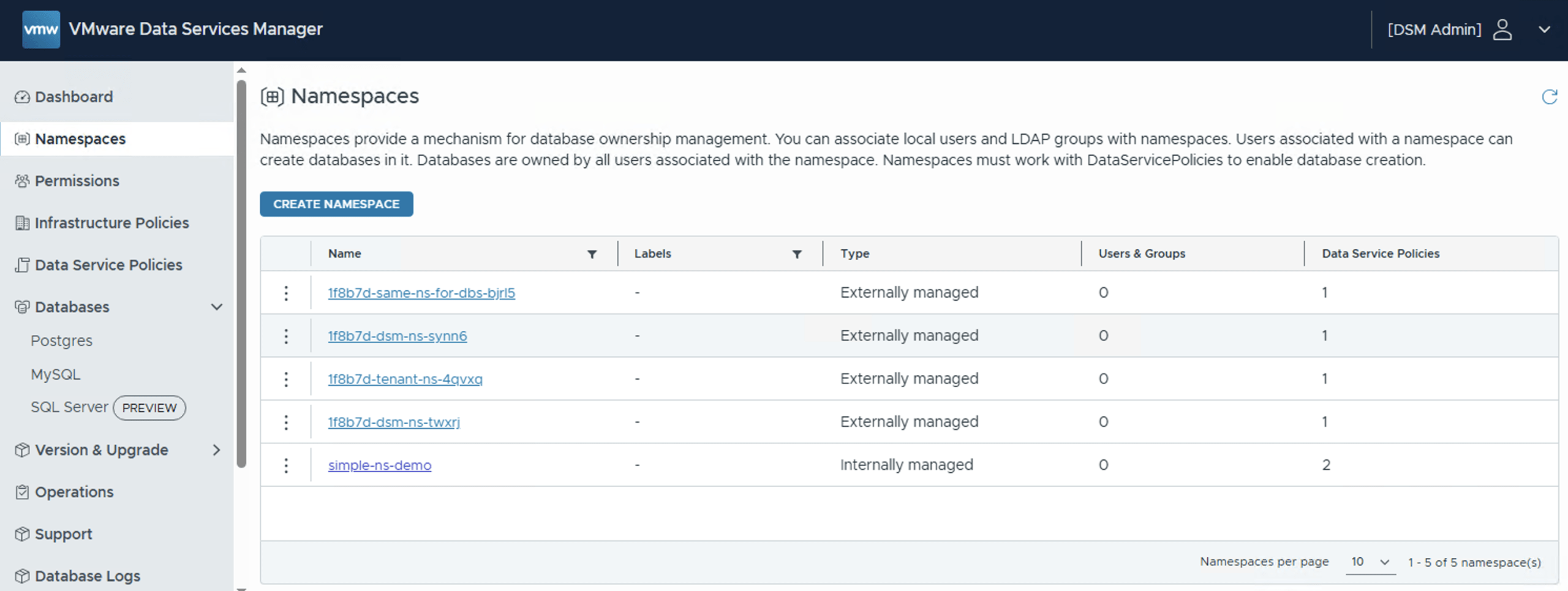Viewport: 1568px width, 591px height.
Task: Click the Dashboard sidebar icon
Action: tap(22, 97)
